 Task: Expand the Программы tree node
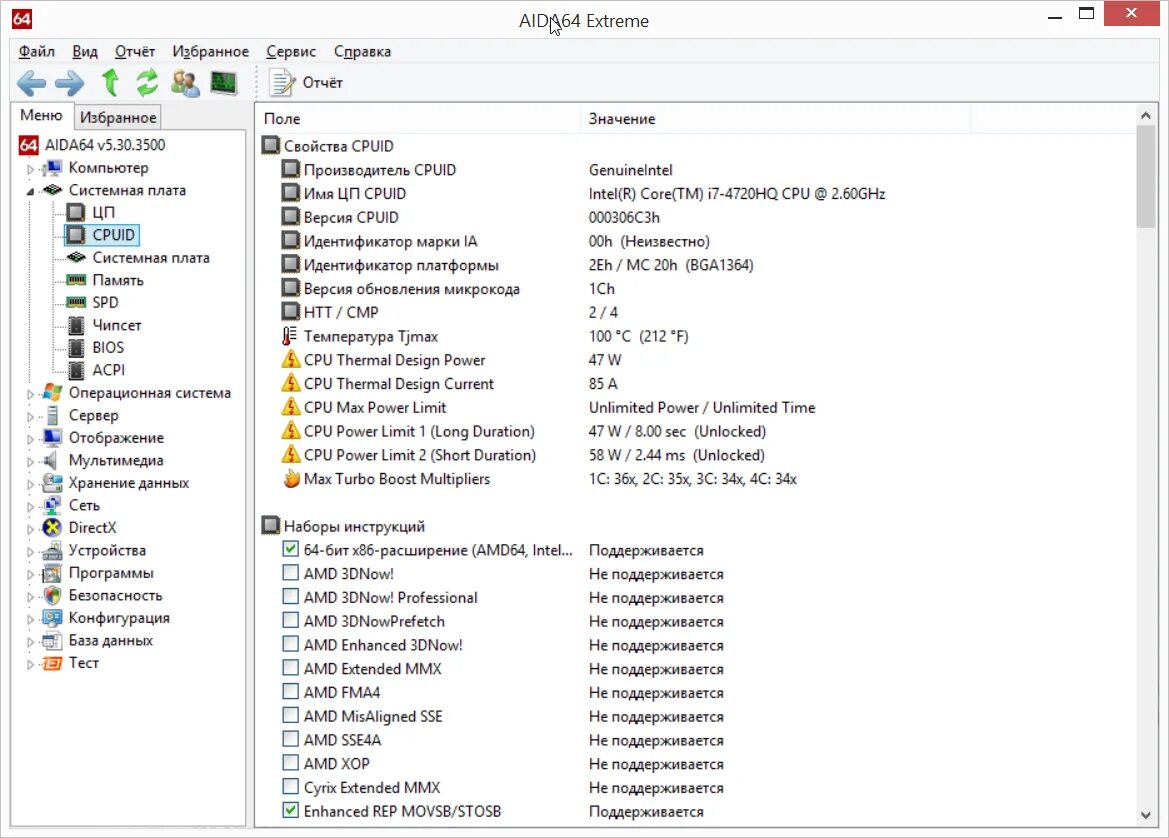(x=31, y=574)
